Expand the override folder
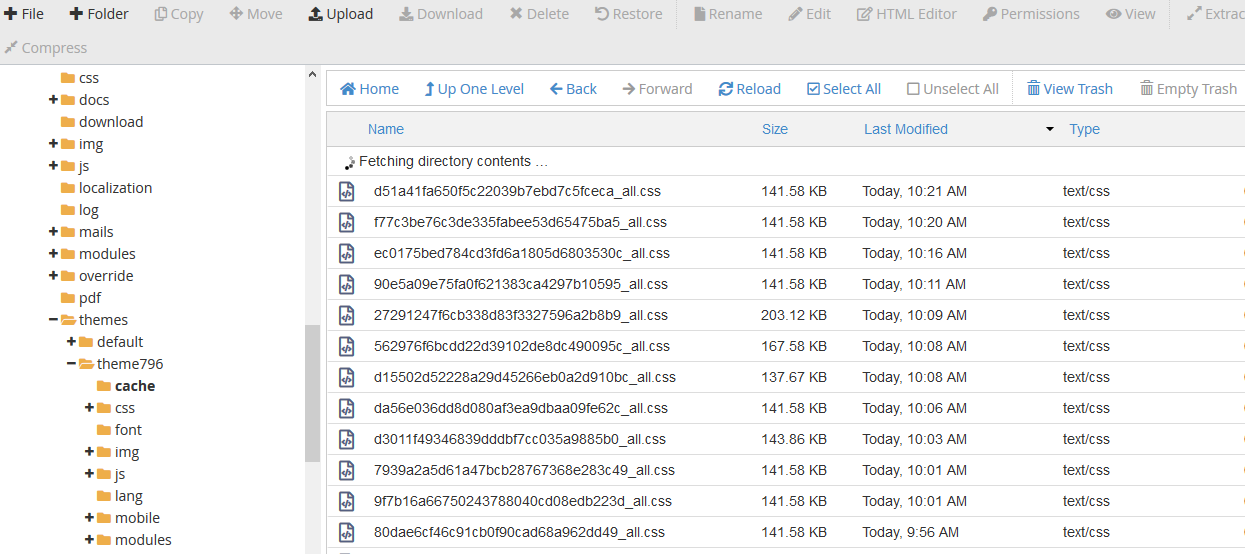Viewport: 1245px width, 554px height. (53, 276)
